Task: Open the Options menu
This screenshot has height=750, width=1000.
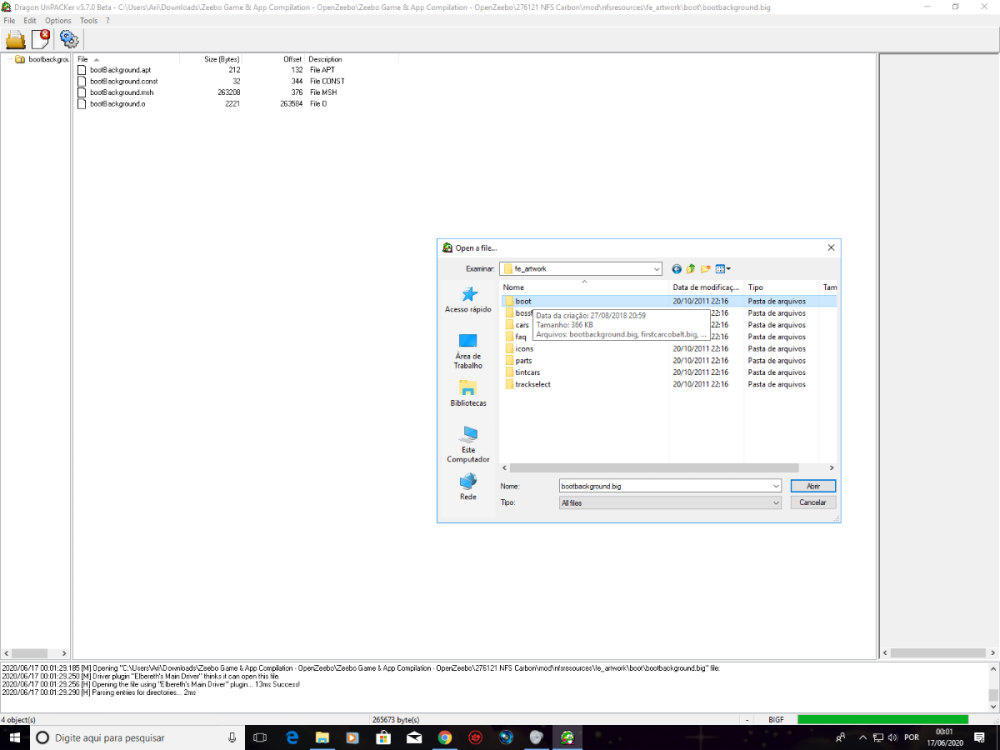Action: (58, 20)
